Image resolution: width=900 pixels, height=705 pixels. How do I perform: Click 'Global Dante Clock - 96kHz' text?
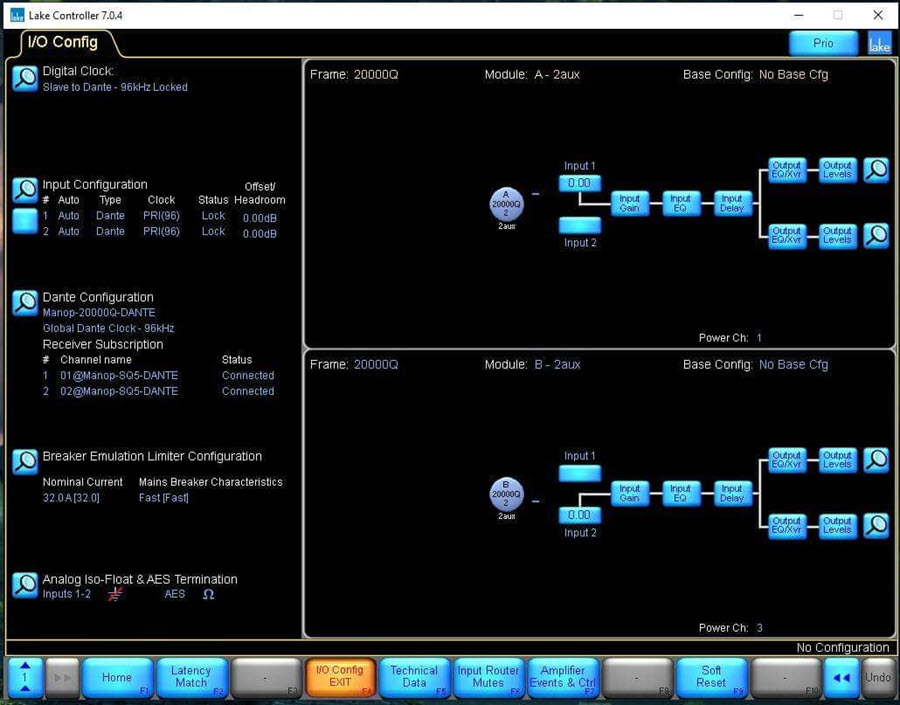(108, 328)
